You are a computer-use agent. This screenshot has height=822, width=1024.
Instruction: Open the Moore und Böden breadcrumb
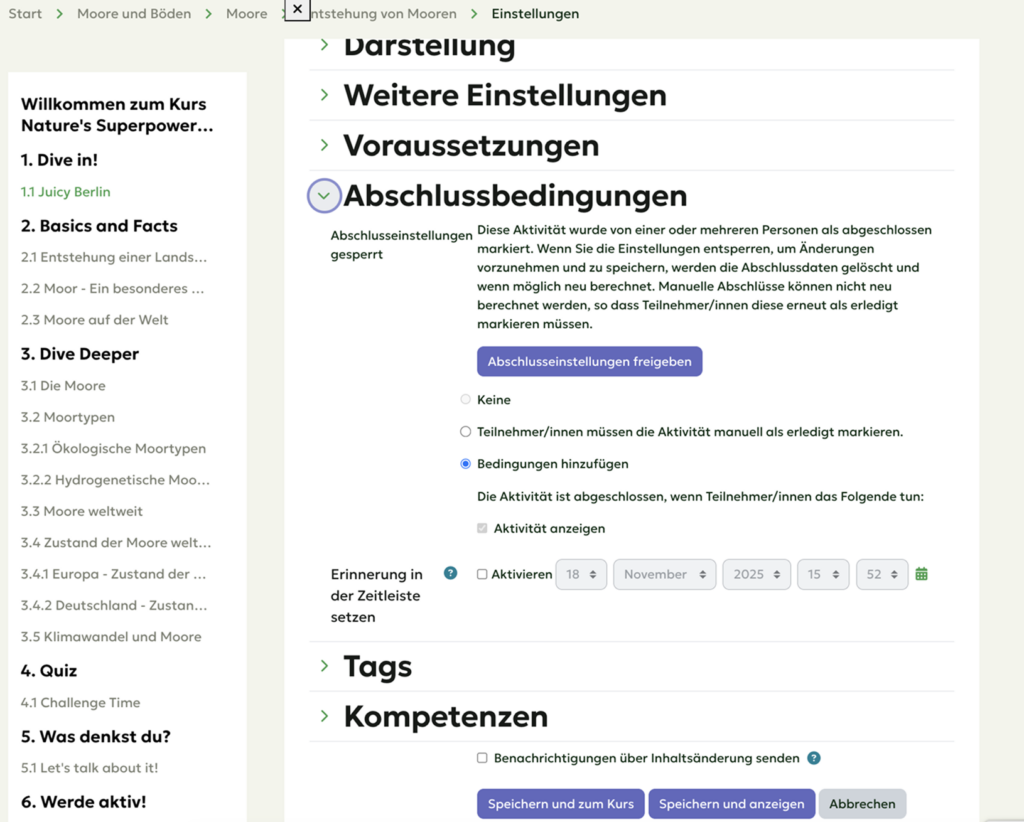point(134,14)
